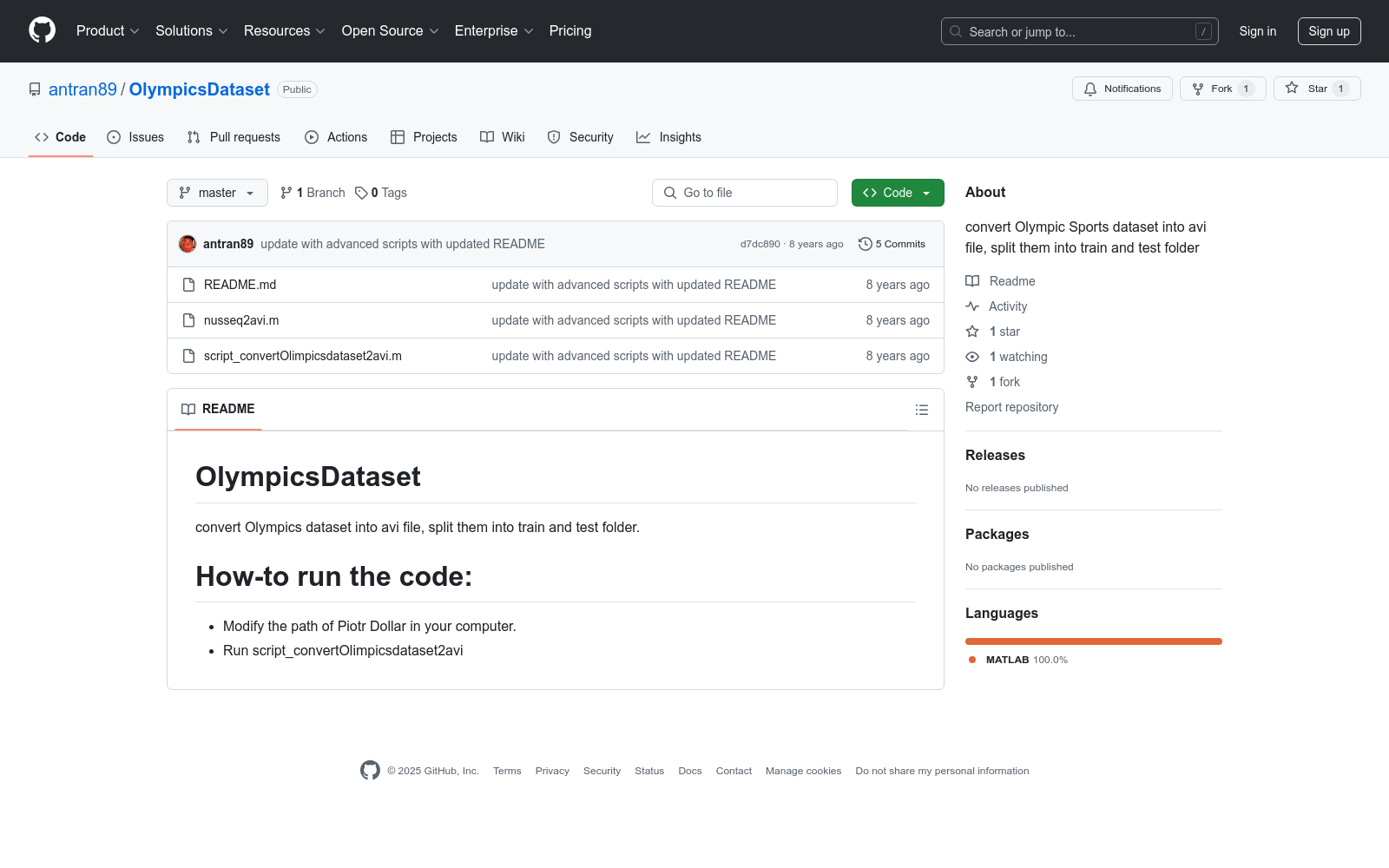
Task: Open script_convertOlimpicsdataset2avi.m file
Action: coord(303,356)
